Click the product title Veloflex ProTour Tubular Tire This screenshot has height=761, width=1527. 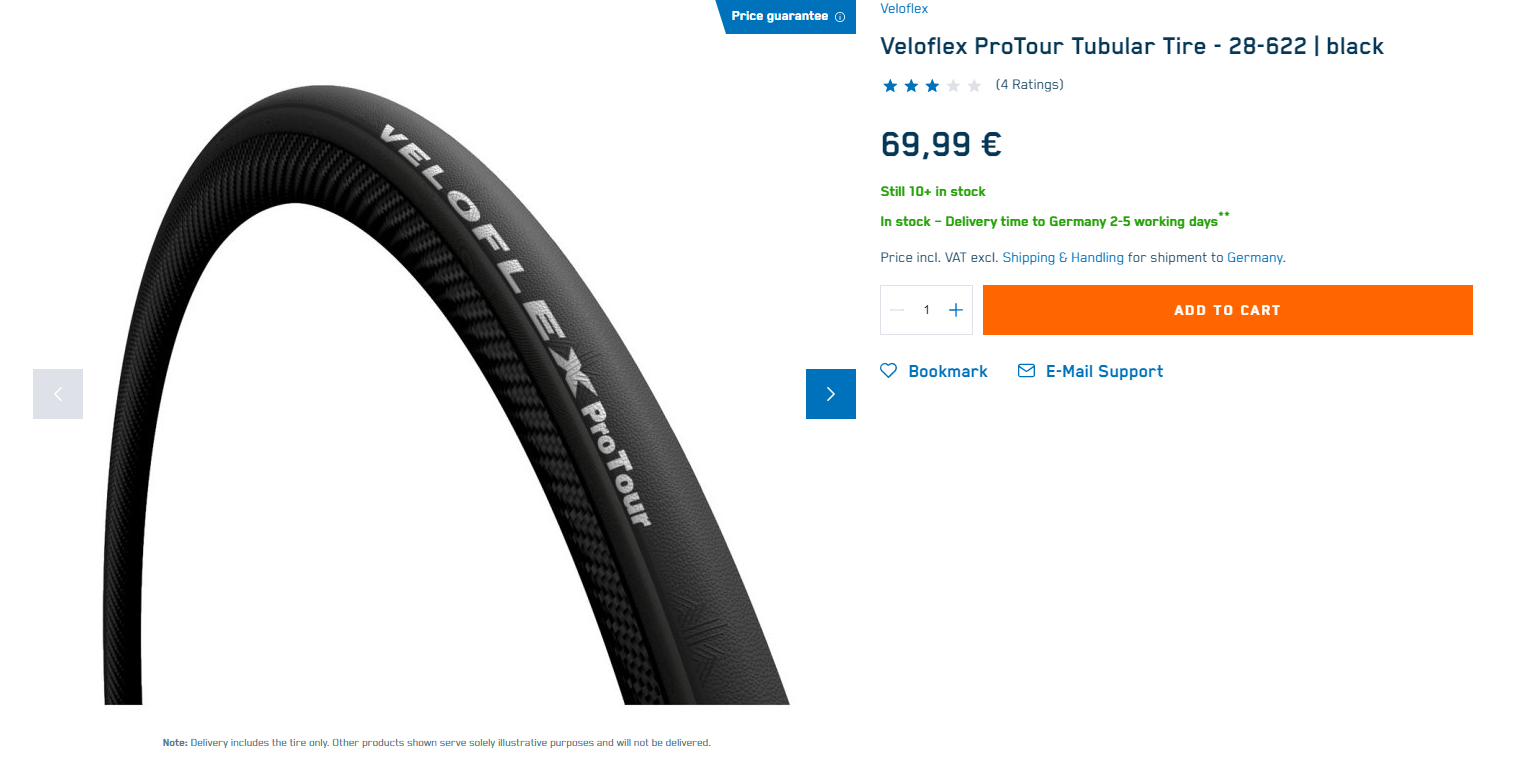pos(1132,46)
